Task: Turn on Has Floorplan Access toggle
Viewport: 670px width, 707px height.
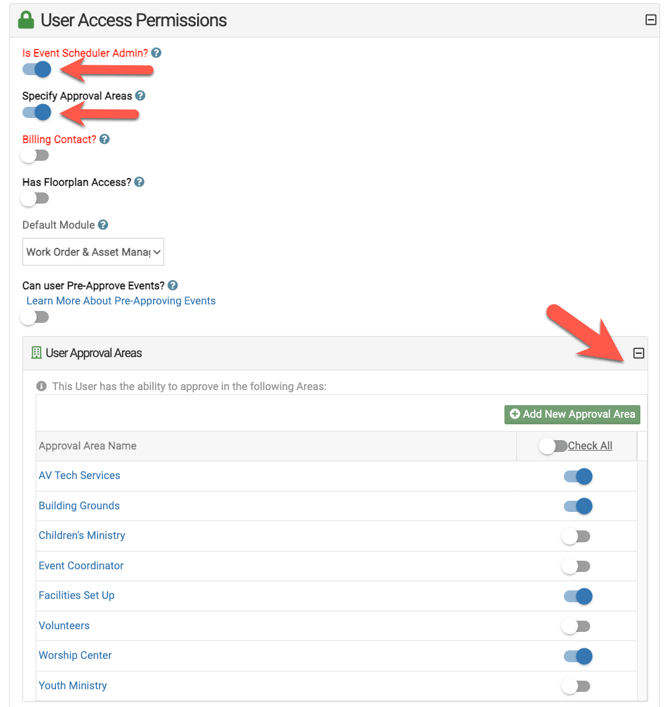Action: coord(35,199)
